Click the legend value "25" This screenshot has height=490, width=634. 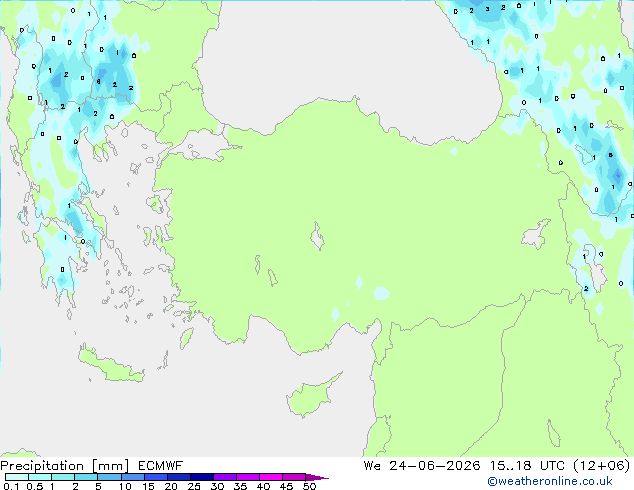click(194, 486)
